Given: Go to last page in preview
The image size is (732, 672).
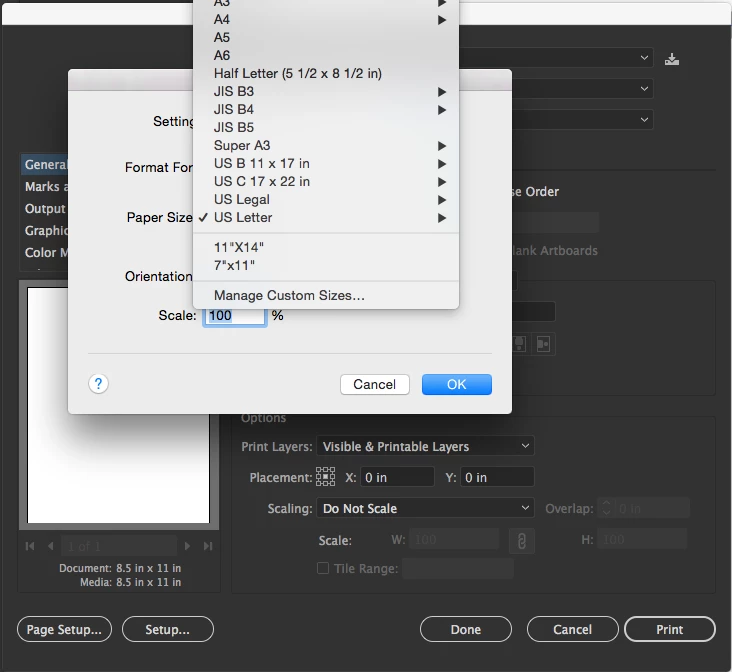Looking at the screenshot, I should point(208,546).
